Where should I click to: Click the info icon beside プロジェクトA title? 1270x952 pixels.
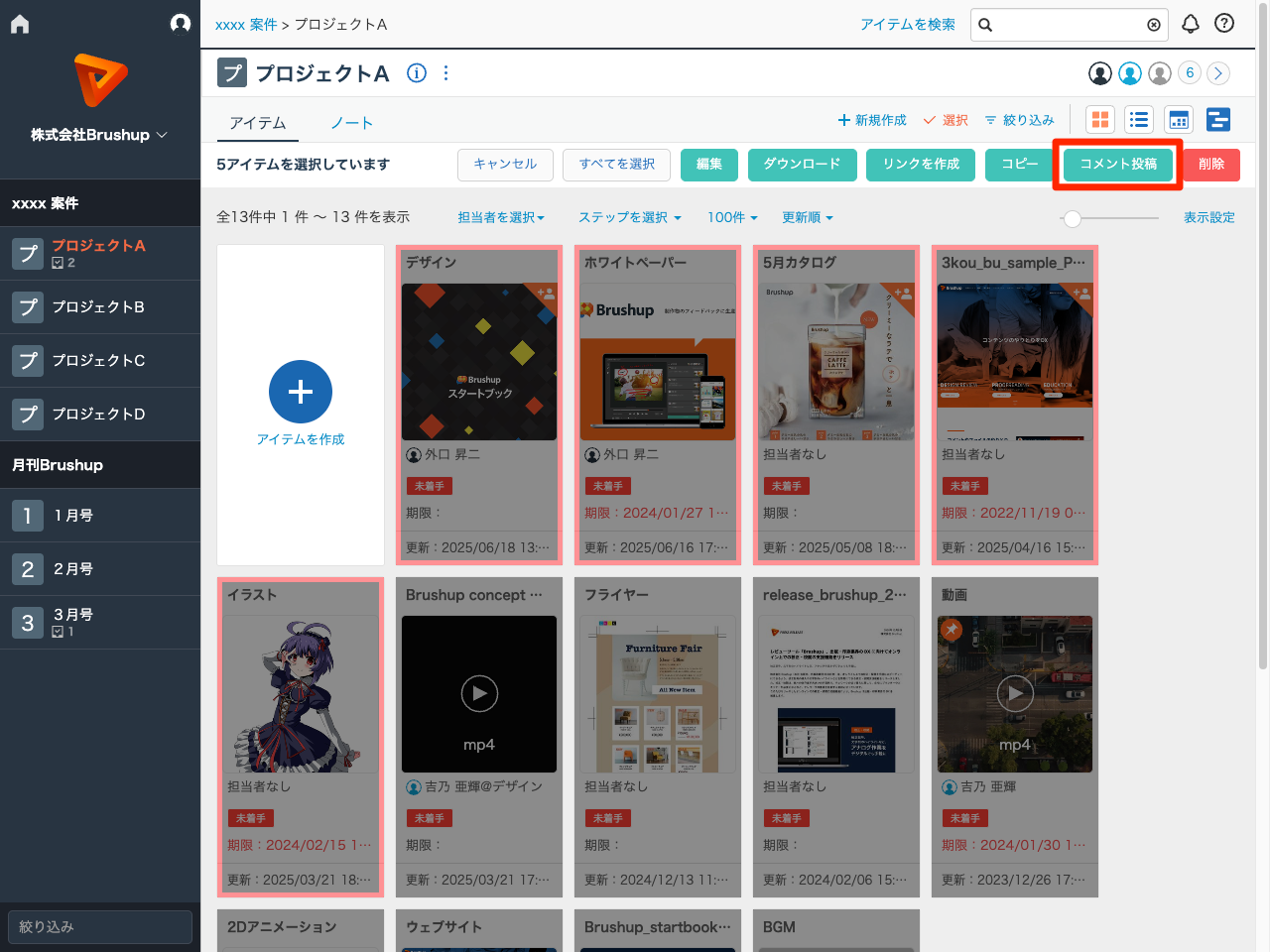(417, 73)
